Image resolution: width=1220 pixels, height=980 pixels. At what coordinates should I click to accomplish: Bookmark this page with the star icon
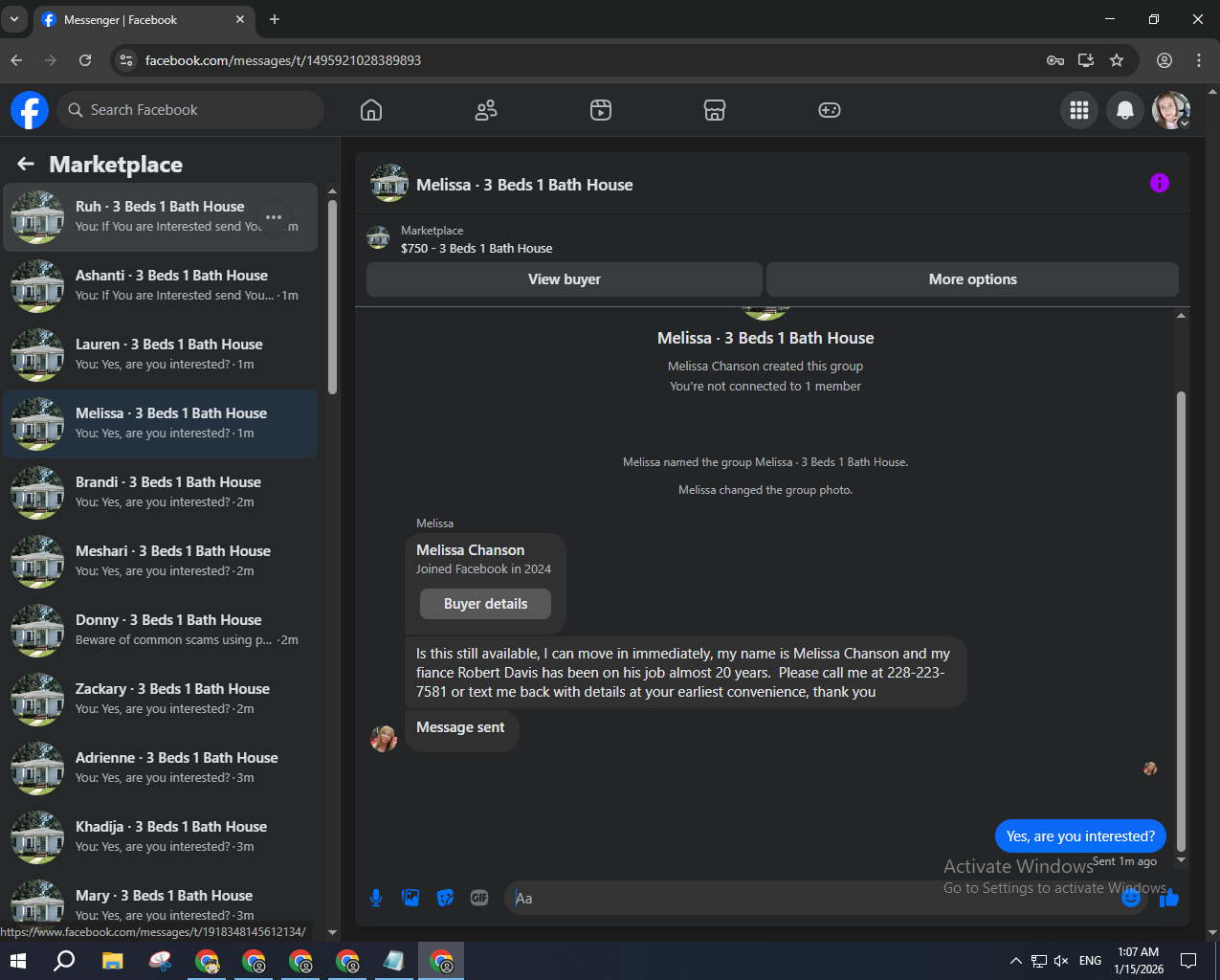1117,60
